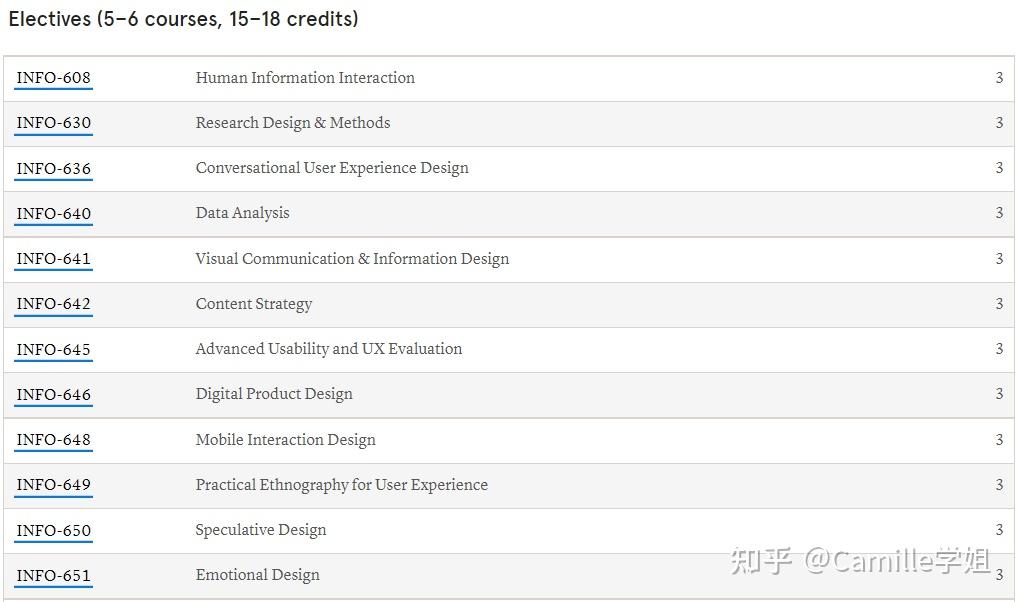The height and width of the screenshot is (602, 1017).
Task: Open the INFO-630 course link
Action: (53, 123)
